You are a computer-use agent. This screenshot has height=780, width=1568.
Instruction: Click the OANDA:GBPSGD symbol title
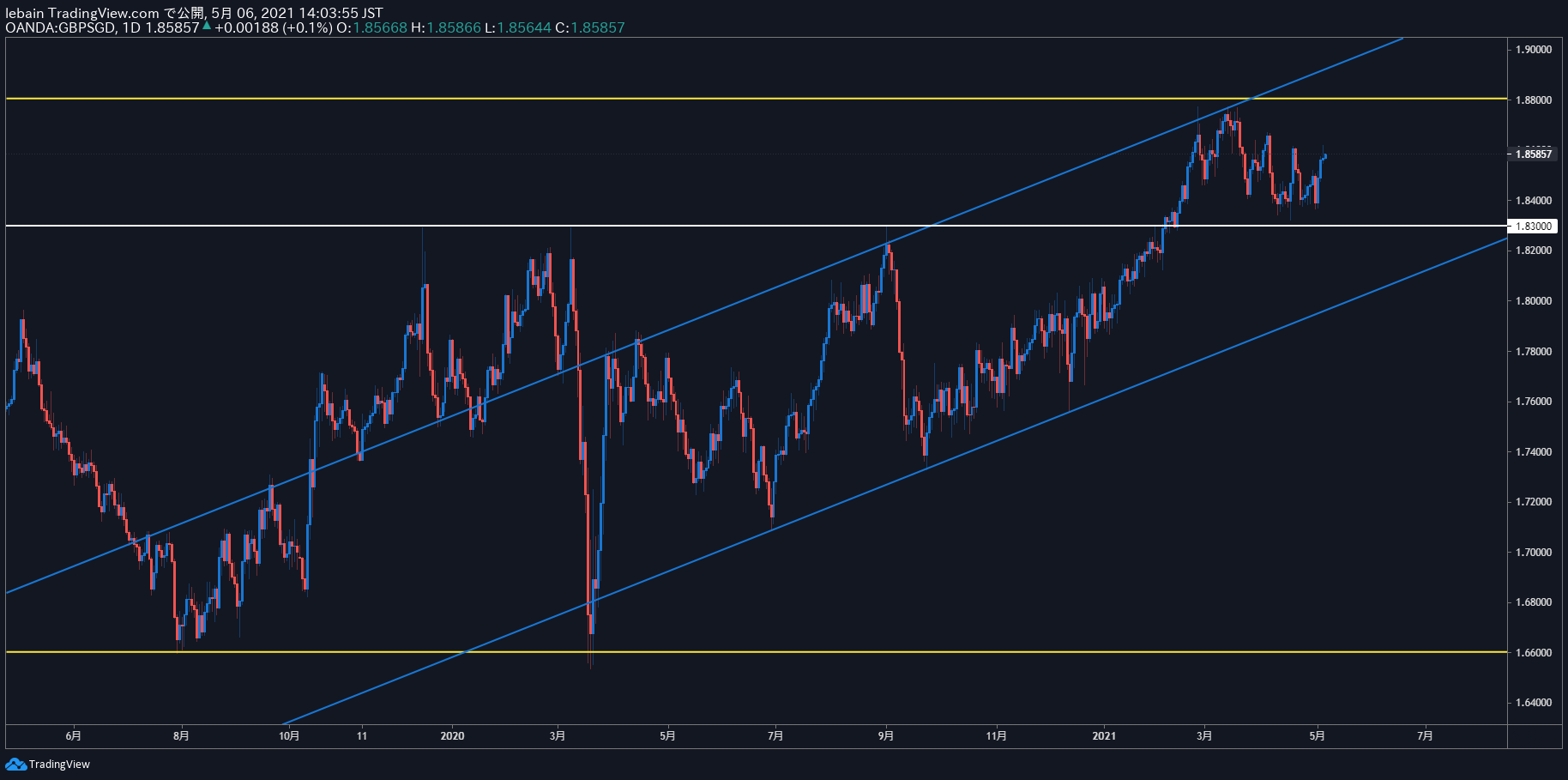click(x=60, y=27)
